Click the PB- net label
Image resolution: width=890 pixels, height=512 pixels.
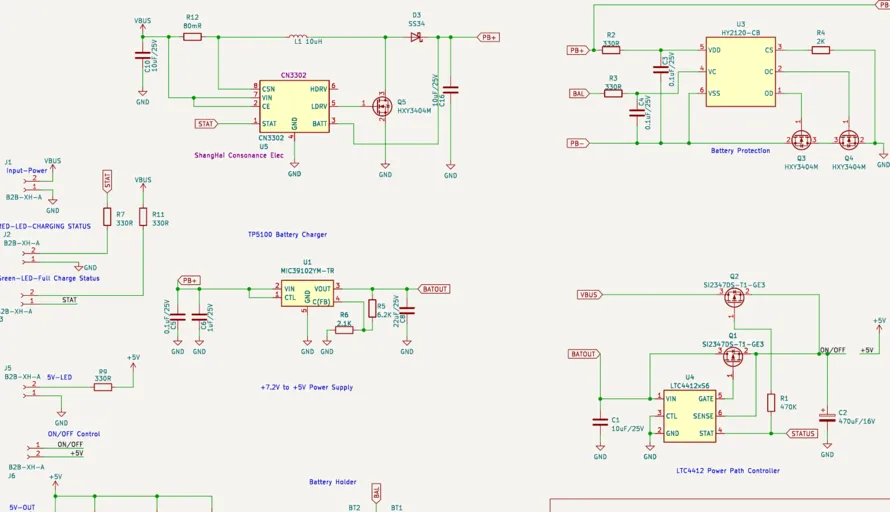click(578, 144)
